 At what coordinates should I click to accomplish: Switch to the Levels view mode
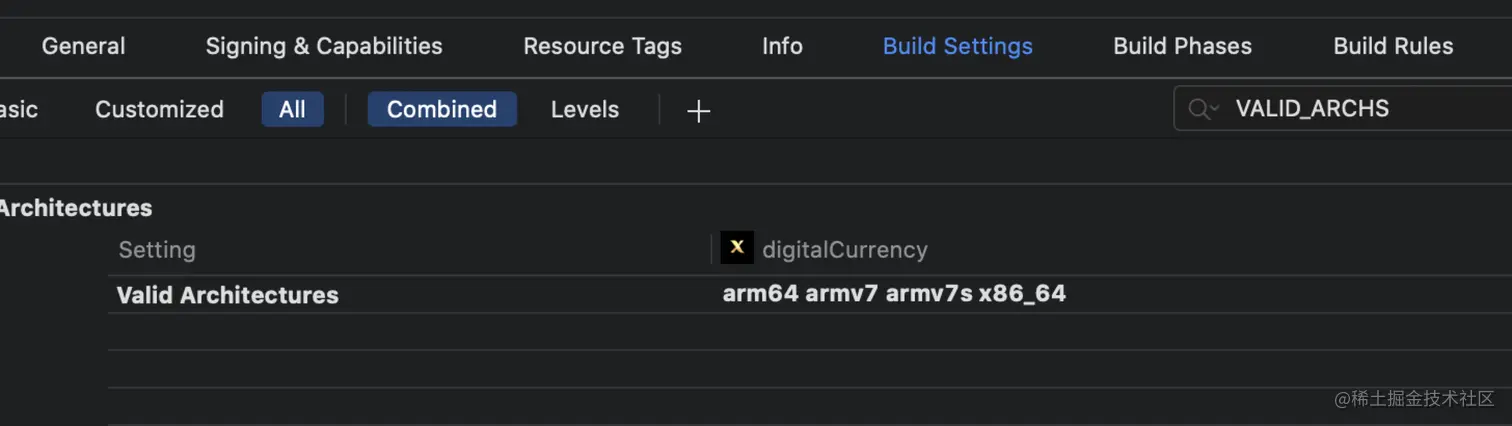[x=585, y=109]
